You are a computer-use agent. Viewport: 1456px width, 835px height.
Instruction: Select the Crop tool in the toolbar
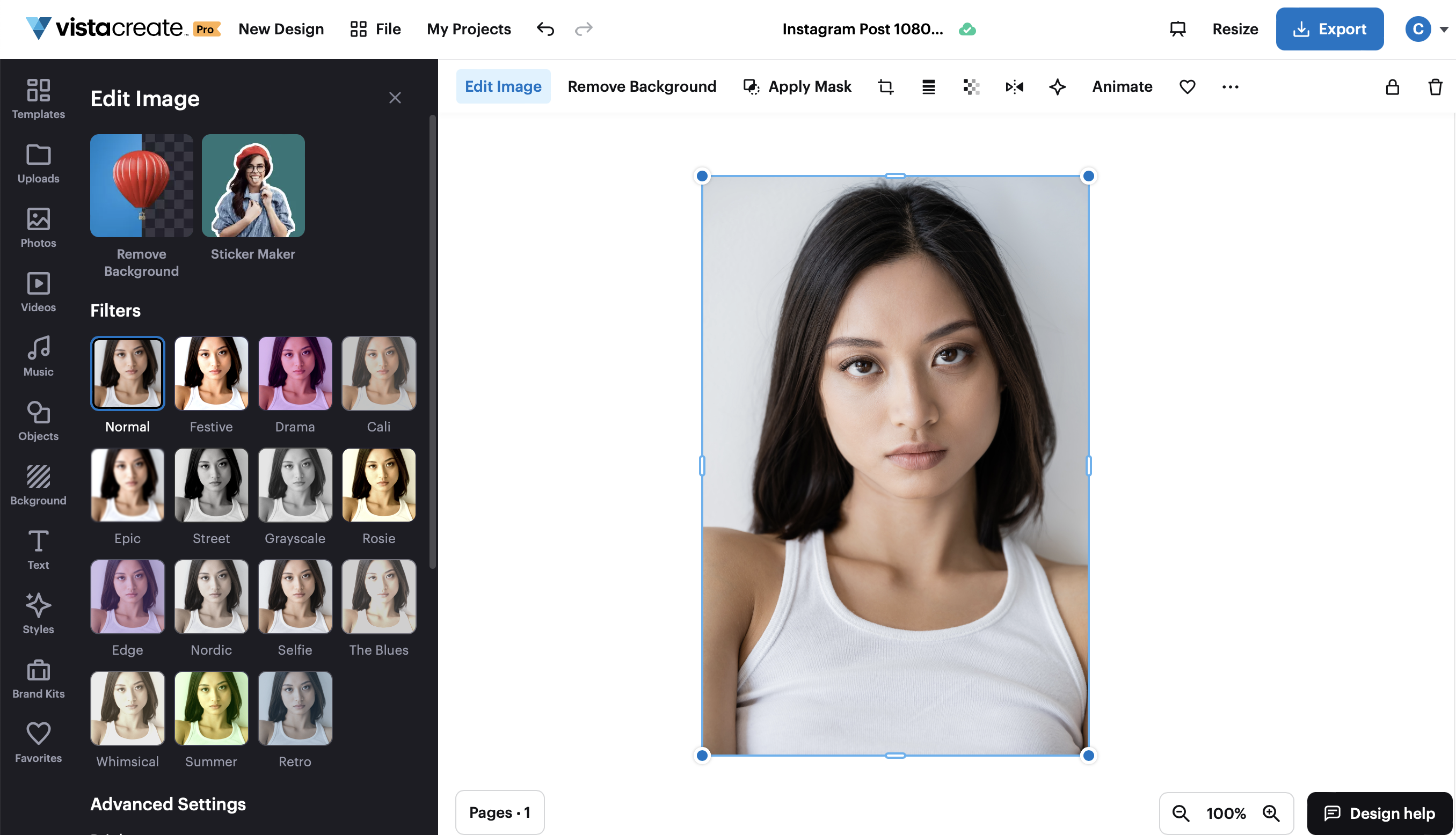point(885,86)
